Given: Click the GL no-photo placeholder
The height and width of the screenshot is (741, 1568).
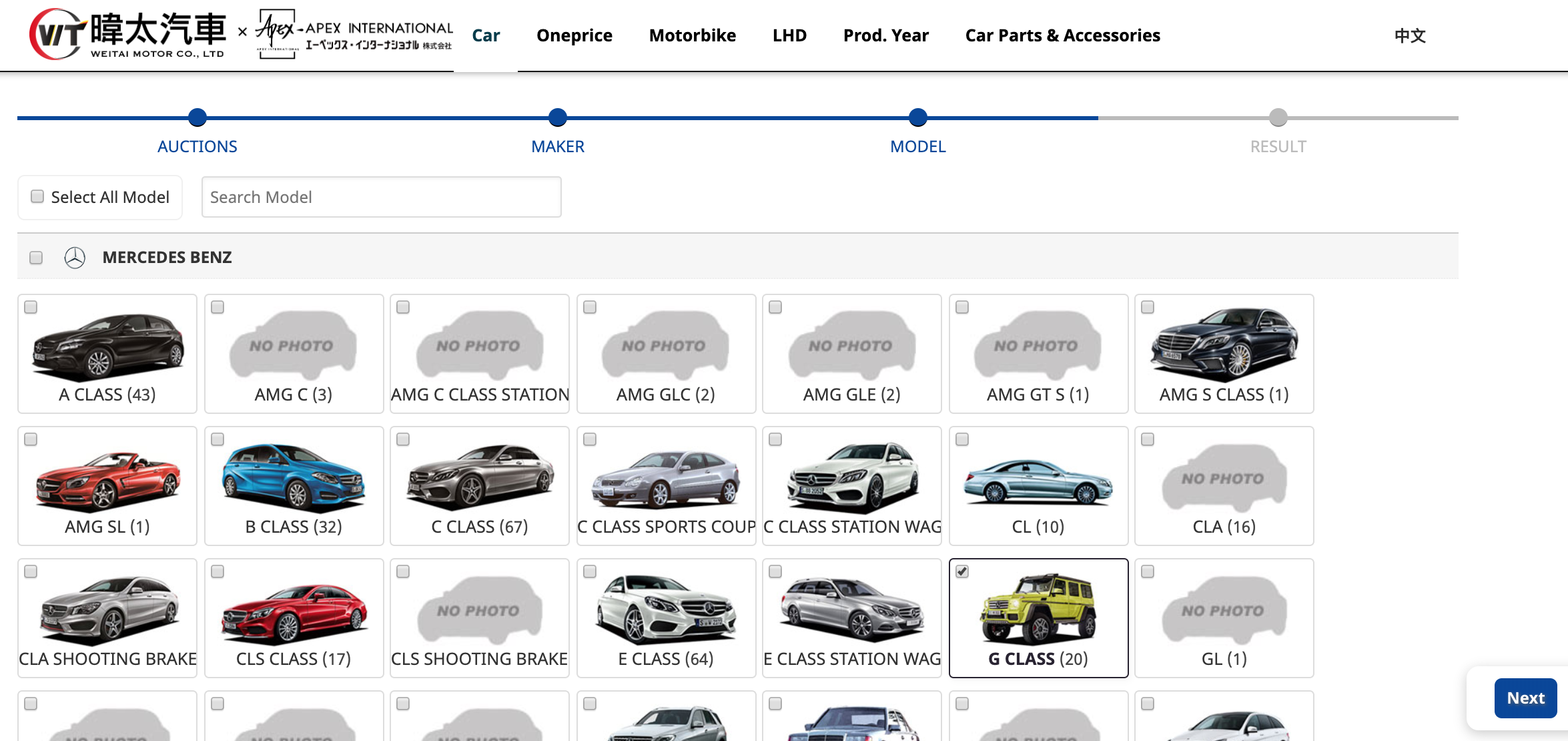Looking at the screenshot, I should 1224,610.
